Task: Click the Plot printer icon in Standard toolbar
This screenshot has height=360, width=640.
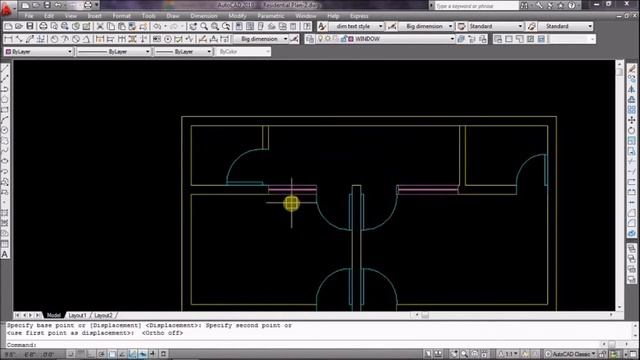Action: (x=43, y=26)
